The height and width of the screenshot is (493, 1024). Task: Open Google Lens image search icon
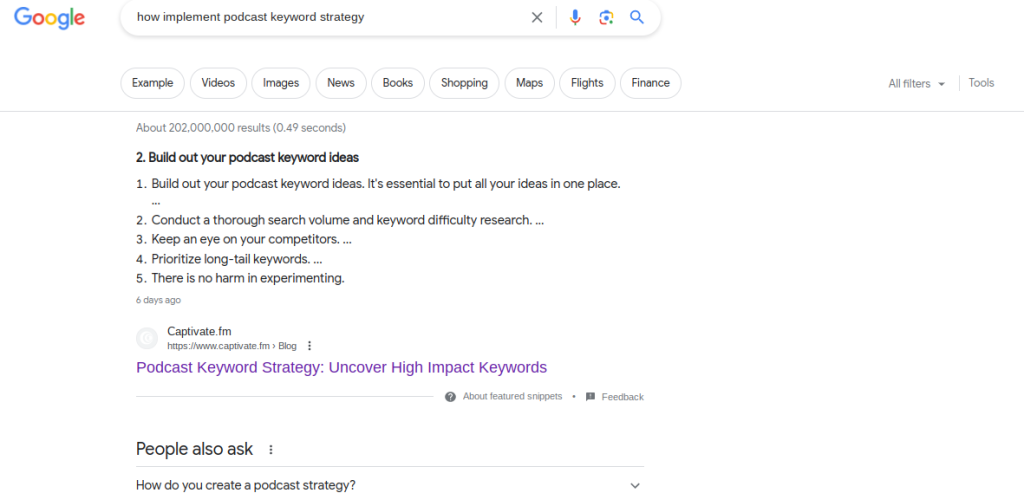(x=606, y=18)
